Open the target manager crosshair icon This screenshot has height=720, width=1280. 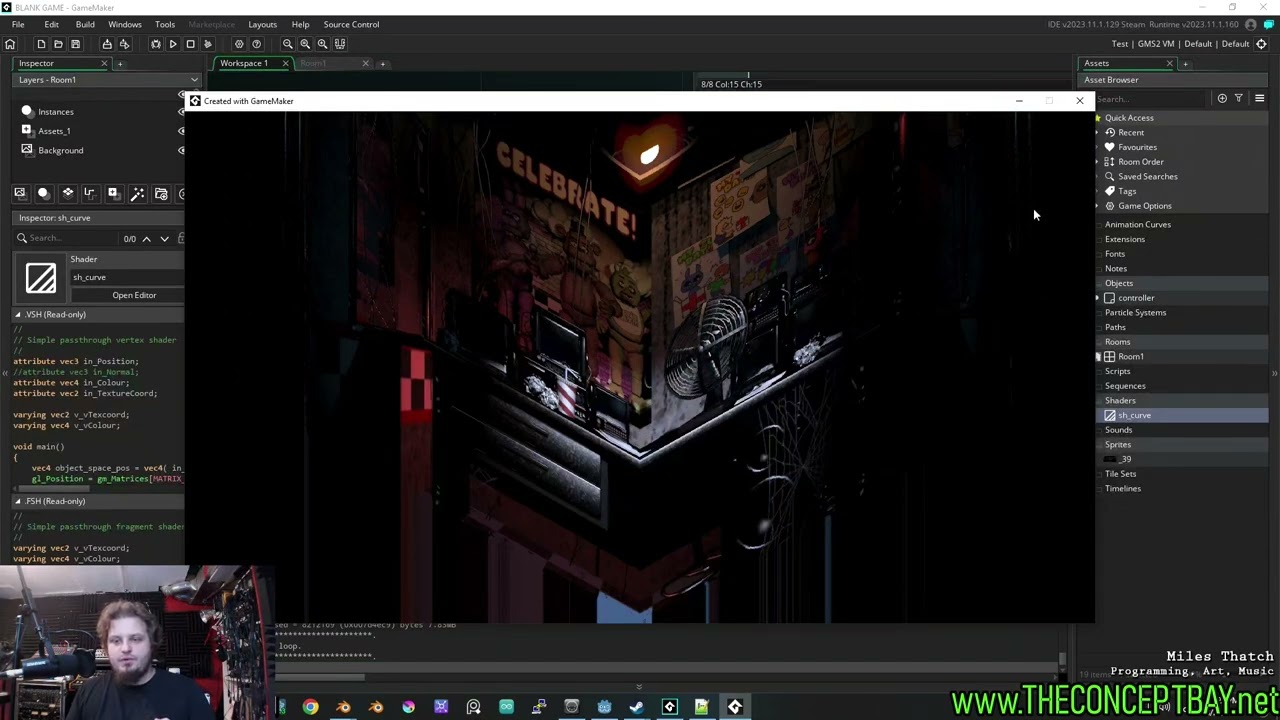click(x=1261, y=44)
